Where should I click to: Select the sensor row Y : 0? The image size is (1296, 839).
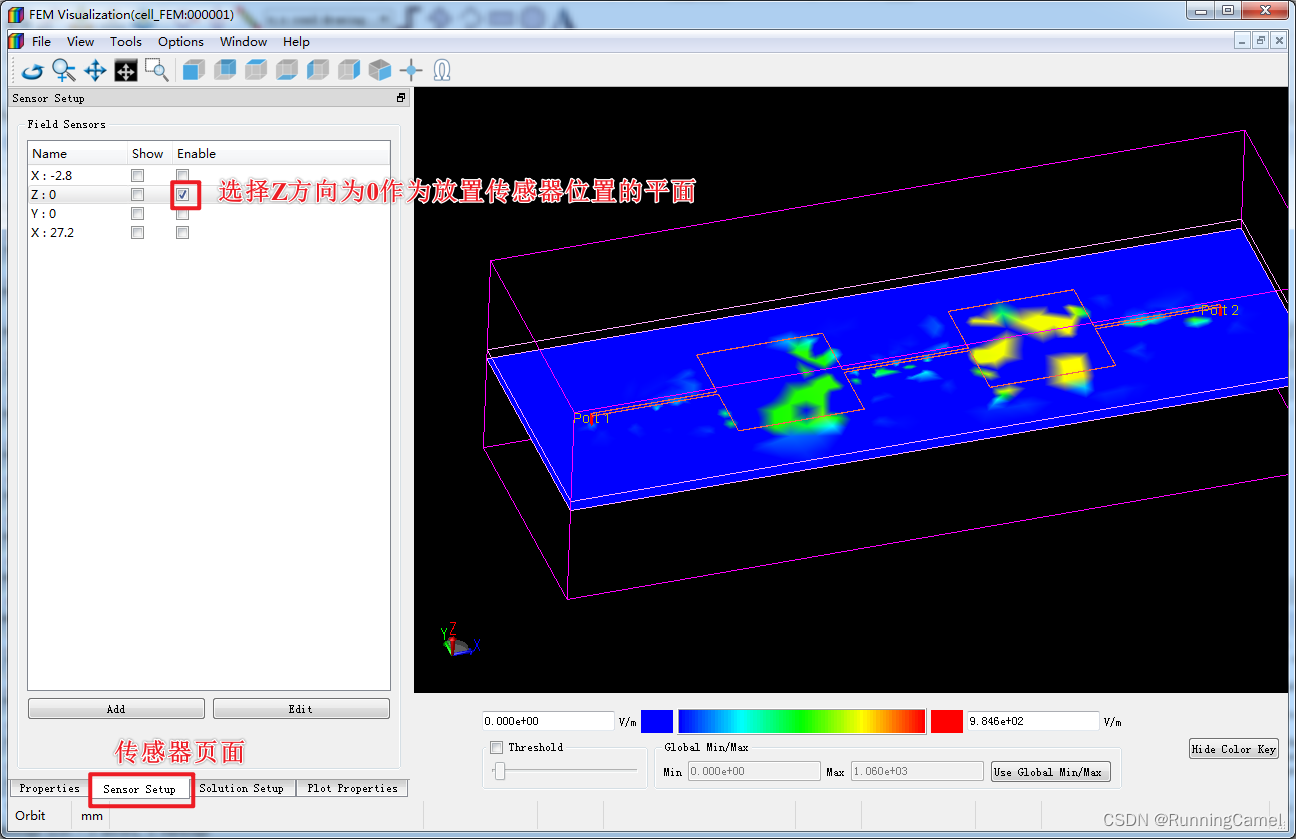(208, 213)
